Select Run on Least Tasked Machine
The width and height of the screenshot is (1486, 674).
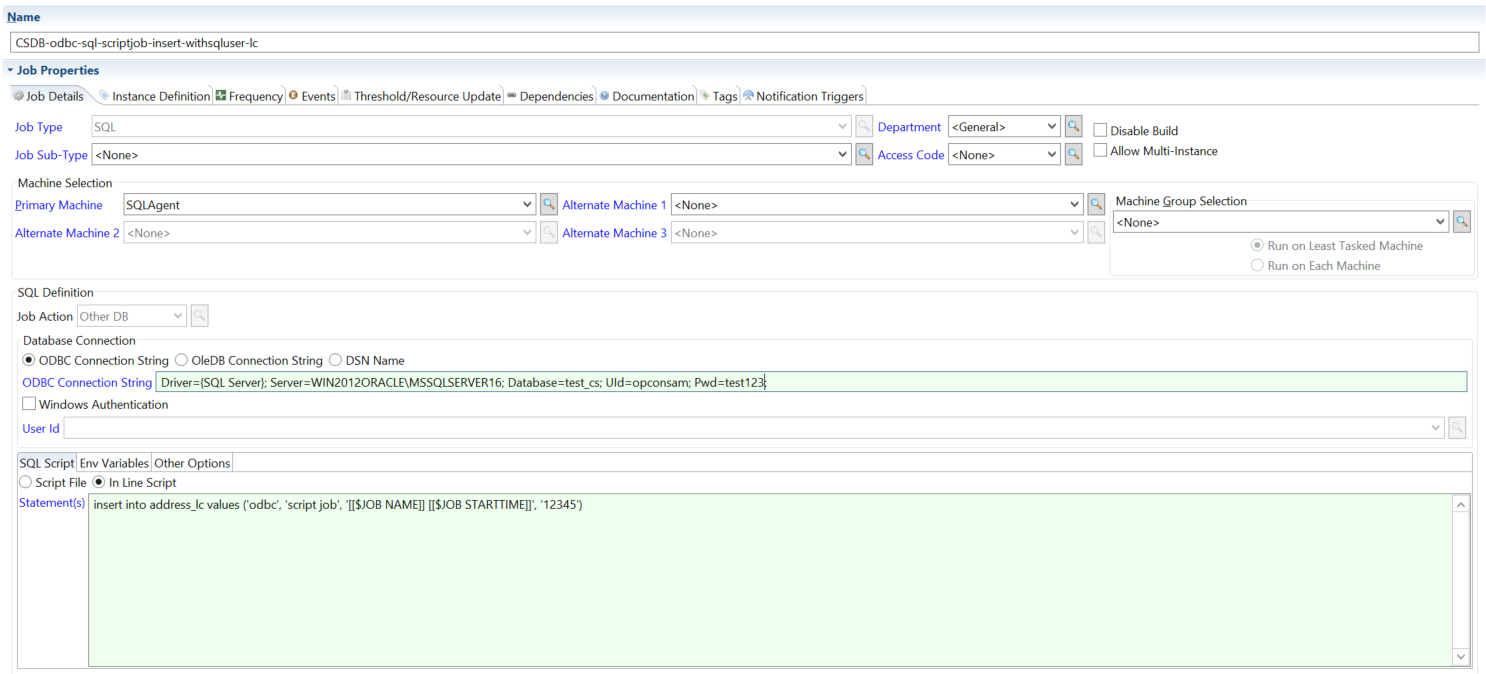point(1258,245)
